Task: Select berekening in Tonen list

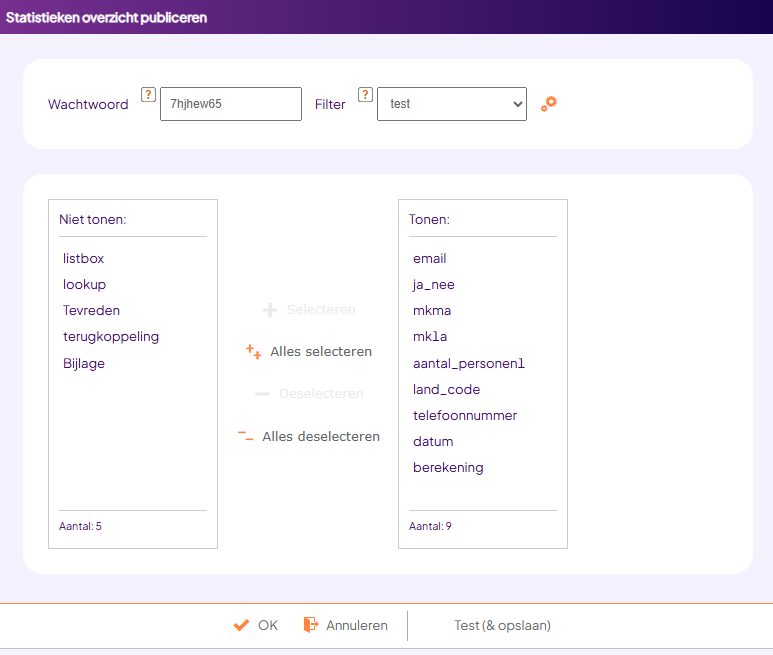Action: [448, 467]
